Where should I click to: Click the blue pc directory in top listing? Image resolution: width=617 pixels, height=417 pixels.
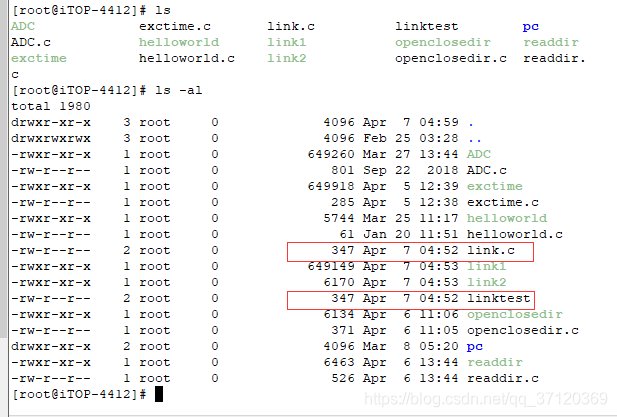click(x=531, y=27)
